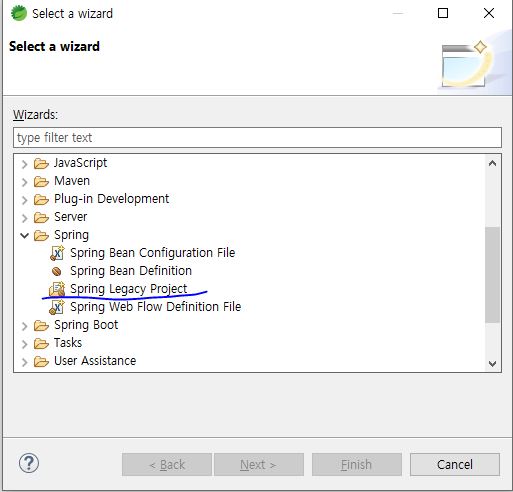The image size is (513, 492).
Task: Expand the Server category
Action: coord(24,218)
